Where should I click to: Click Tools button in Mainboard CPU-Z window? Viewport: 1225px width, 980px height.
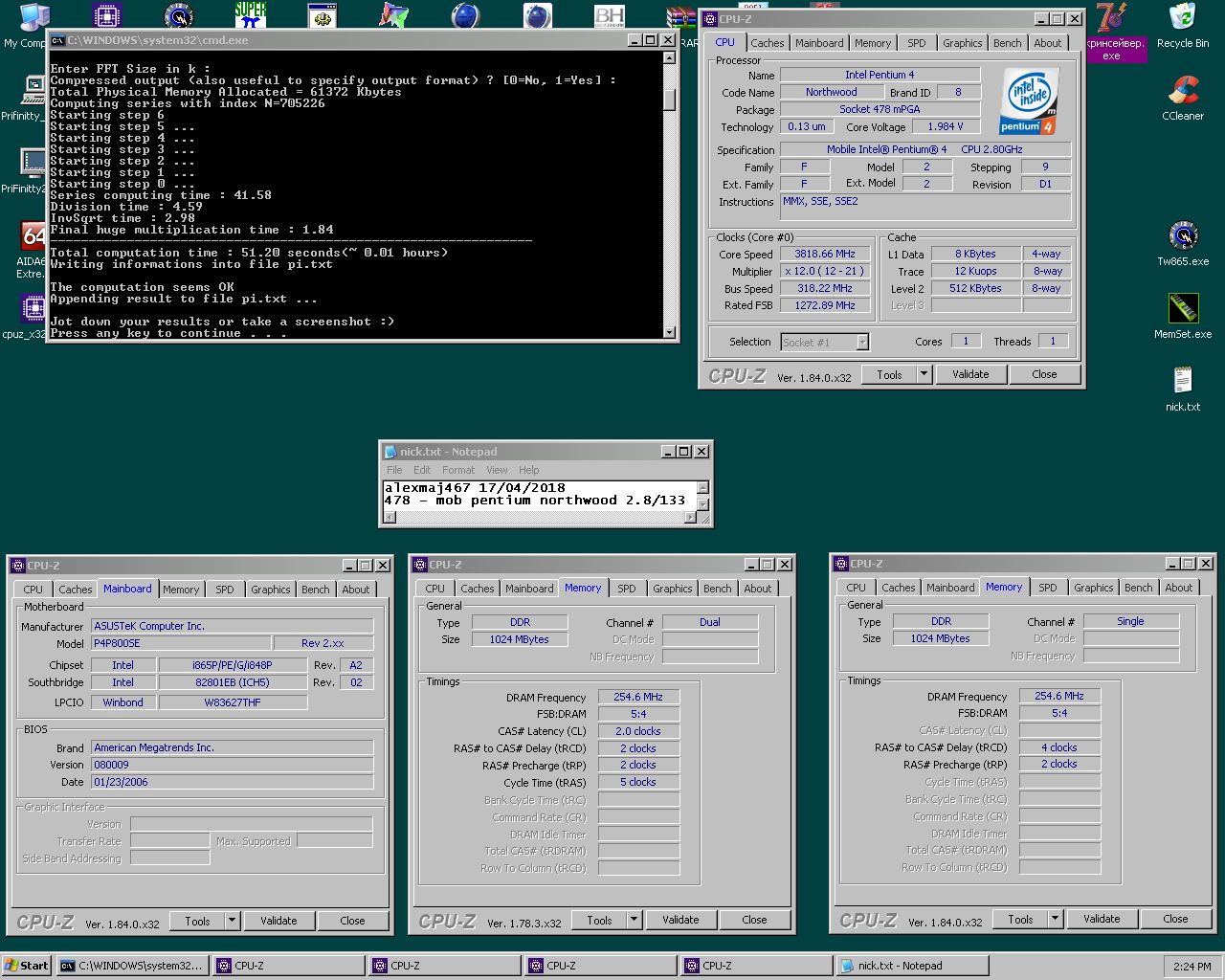click(197, 921)
